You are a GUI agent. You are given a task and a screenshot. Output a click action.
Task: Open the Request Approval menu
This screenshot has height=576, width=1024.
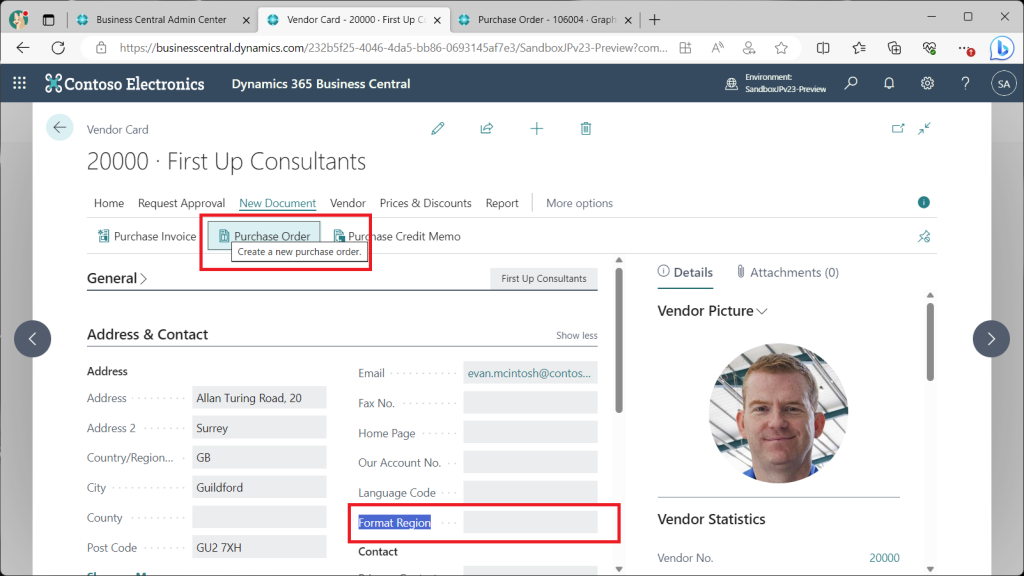pyautogui.click(x=182, y=203)
